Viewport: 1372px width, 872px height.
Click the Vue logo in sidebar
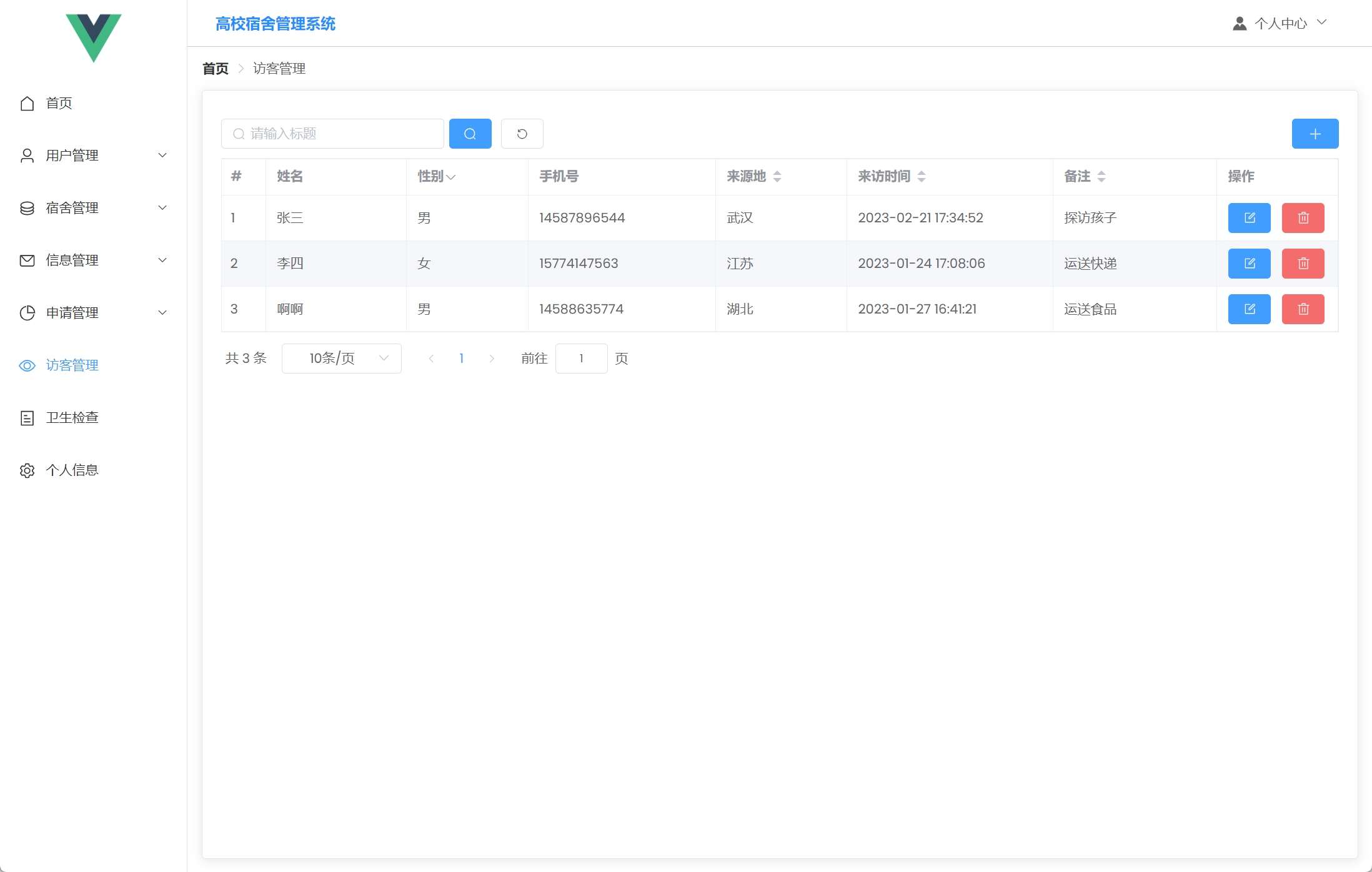click(94, 36)
